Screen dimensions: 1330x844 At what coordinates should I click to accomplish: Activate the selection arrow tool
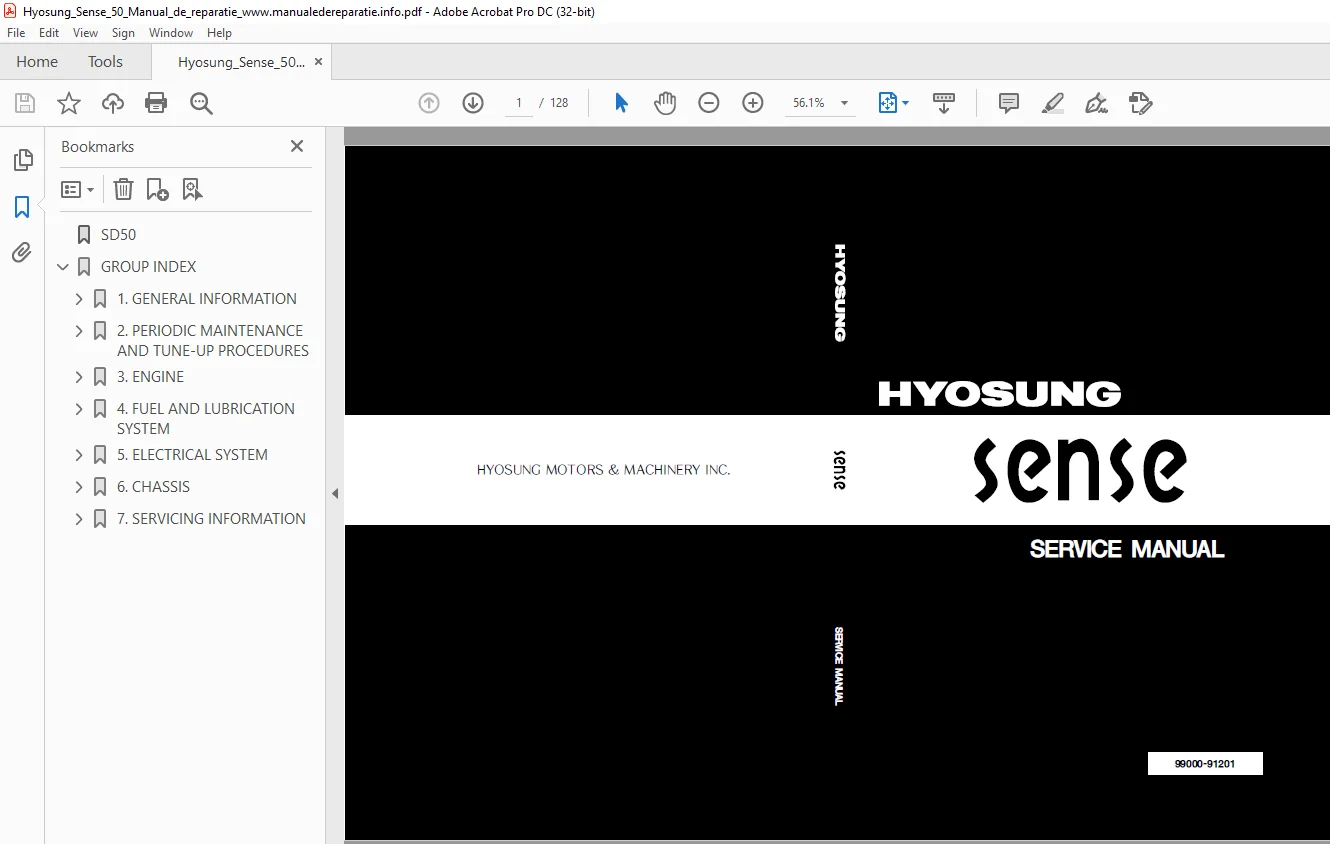(x=621, y=103)
